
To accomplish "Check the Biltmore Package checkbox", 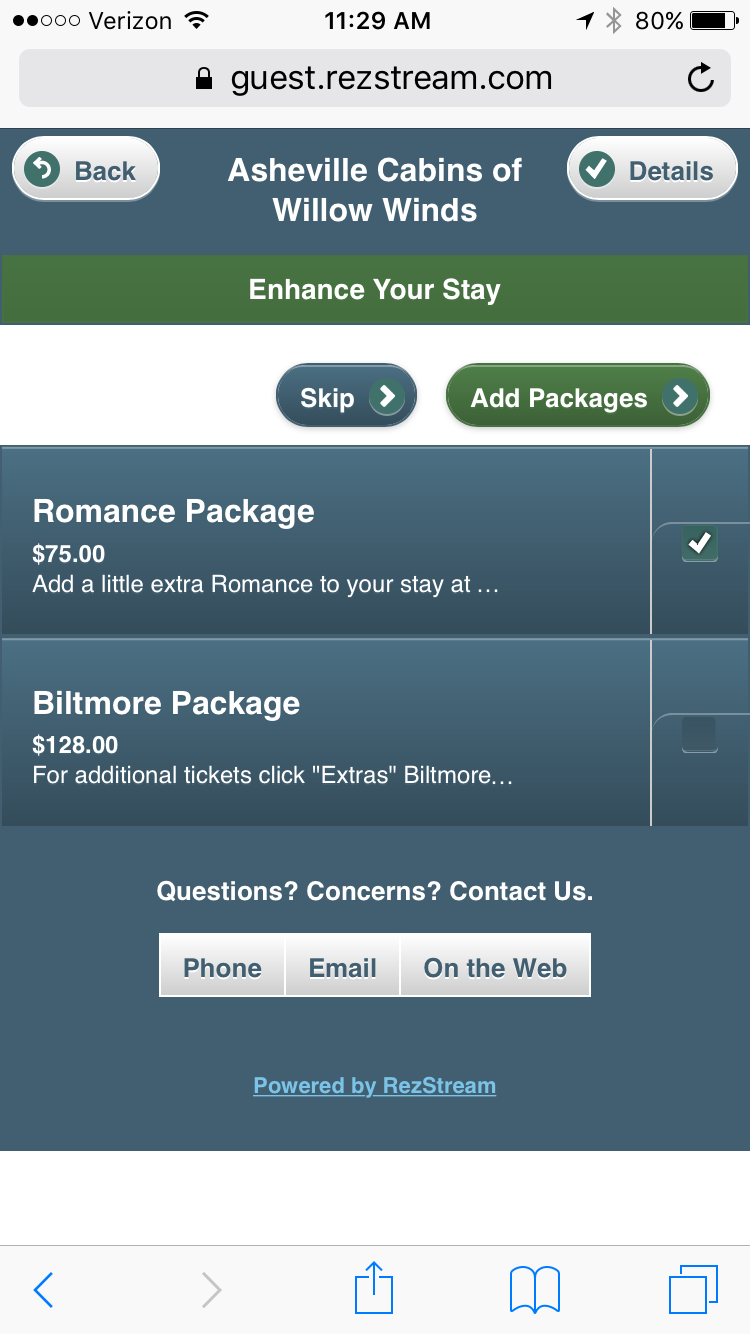I will (700, 735).
